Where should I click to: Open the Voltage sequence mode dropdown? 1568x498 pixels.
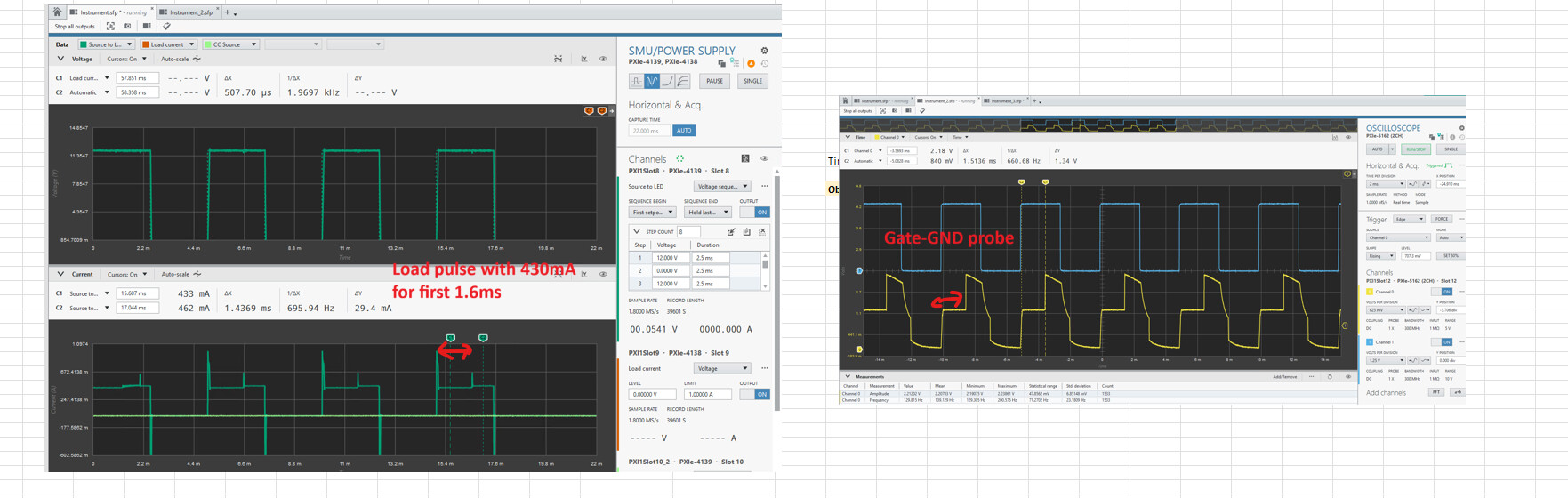tap(722, 187)
